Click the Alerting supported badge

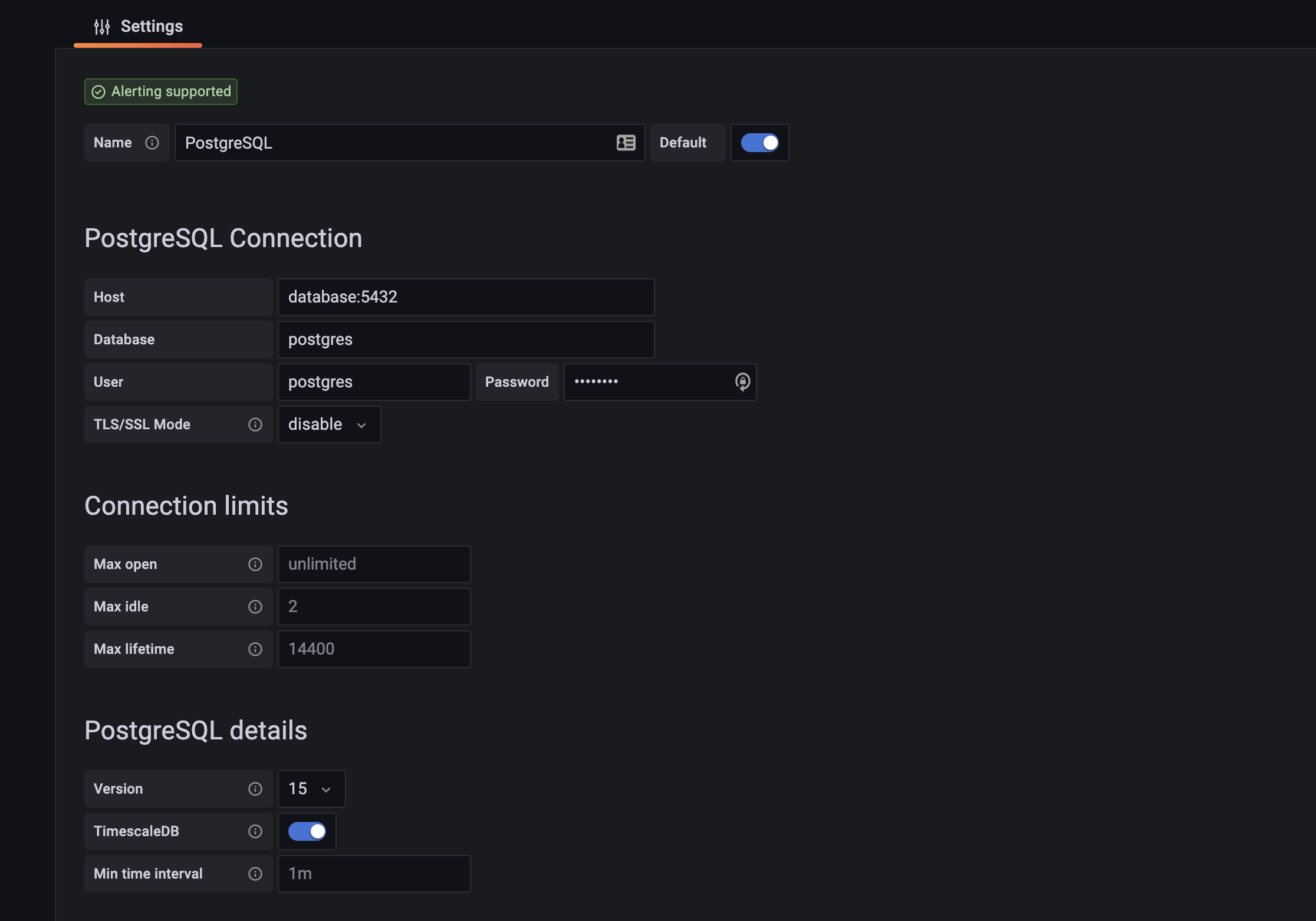pos(161,92)
